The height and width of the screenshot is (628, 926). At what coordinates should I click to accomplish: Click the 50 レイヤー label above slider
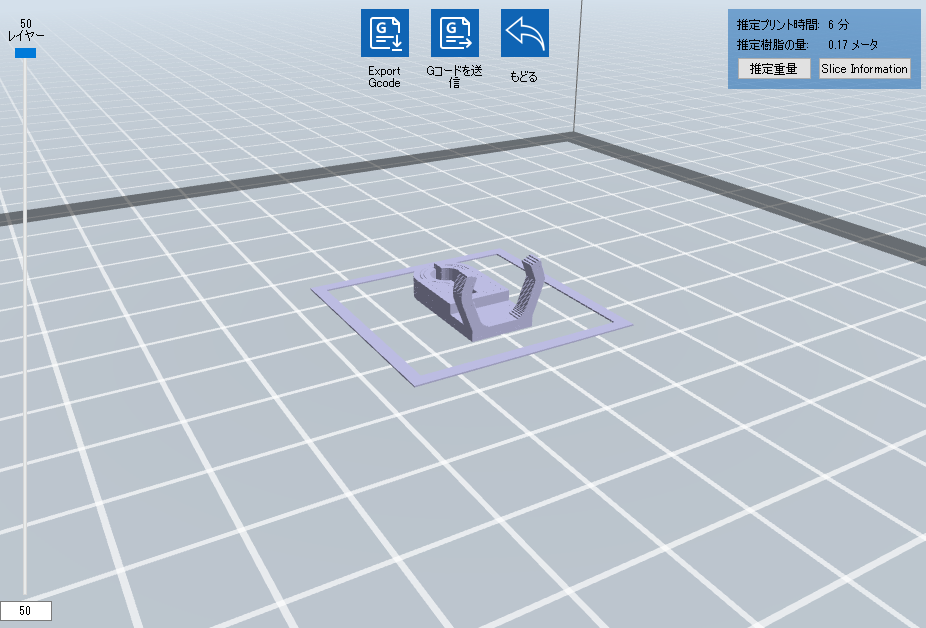(25, 30)
